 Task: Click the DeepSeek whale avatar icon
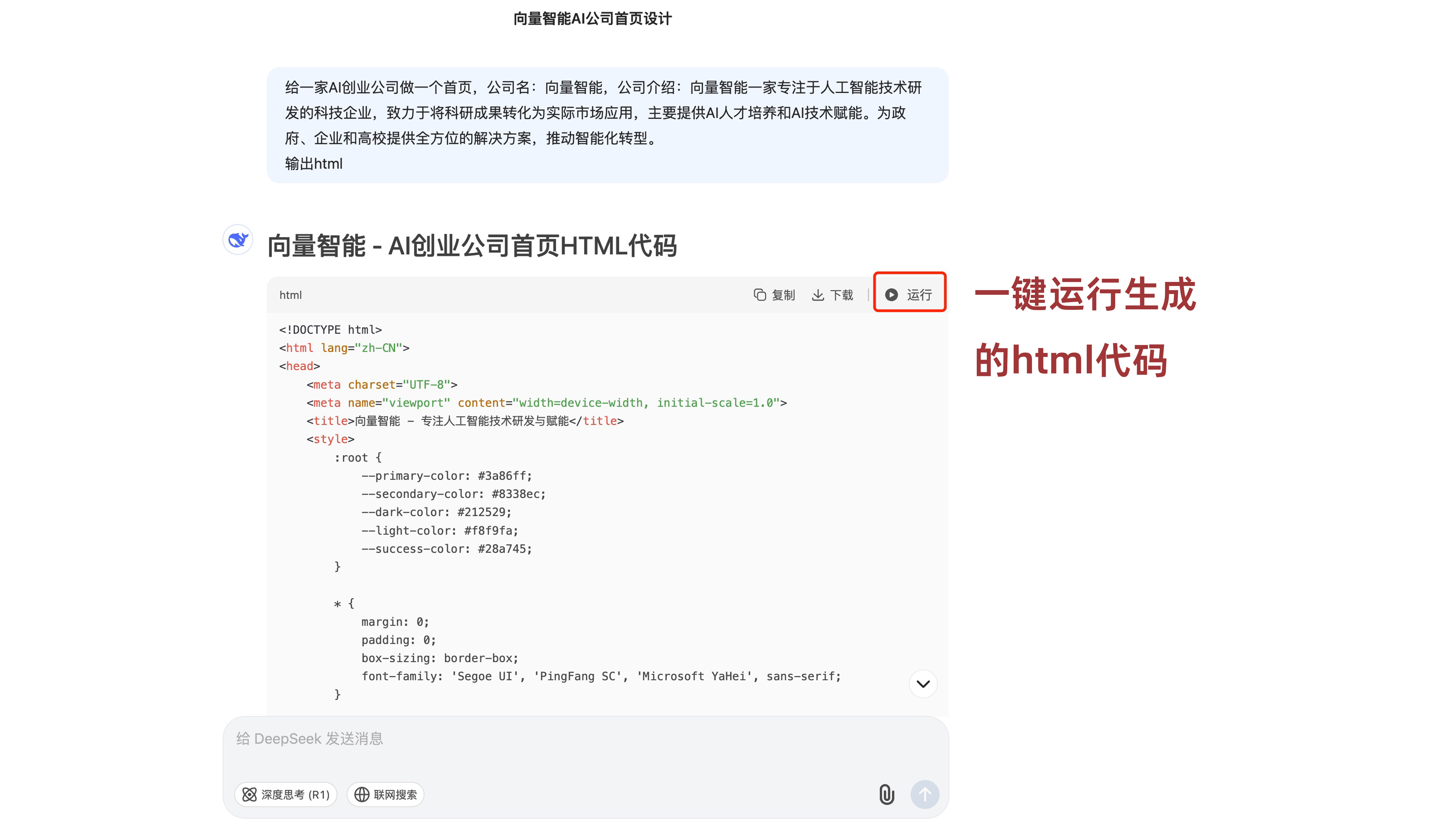[x=238, y=240]
